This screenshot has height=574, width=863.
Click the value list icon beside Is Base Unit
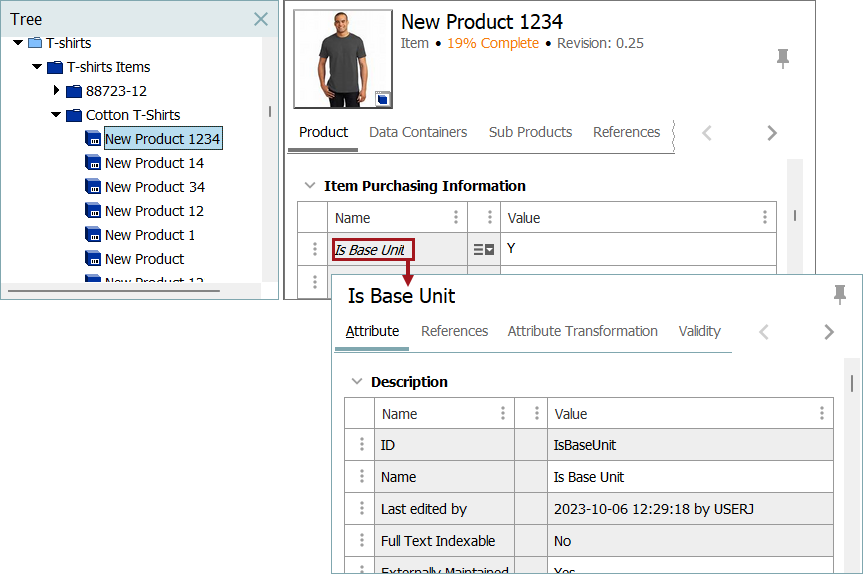[x=483, y=250]
